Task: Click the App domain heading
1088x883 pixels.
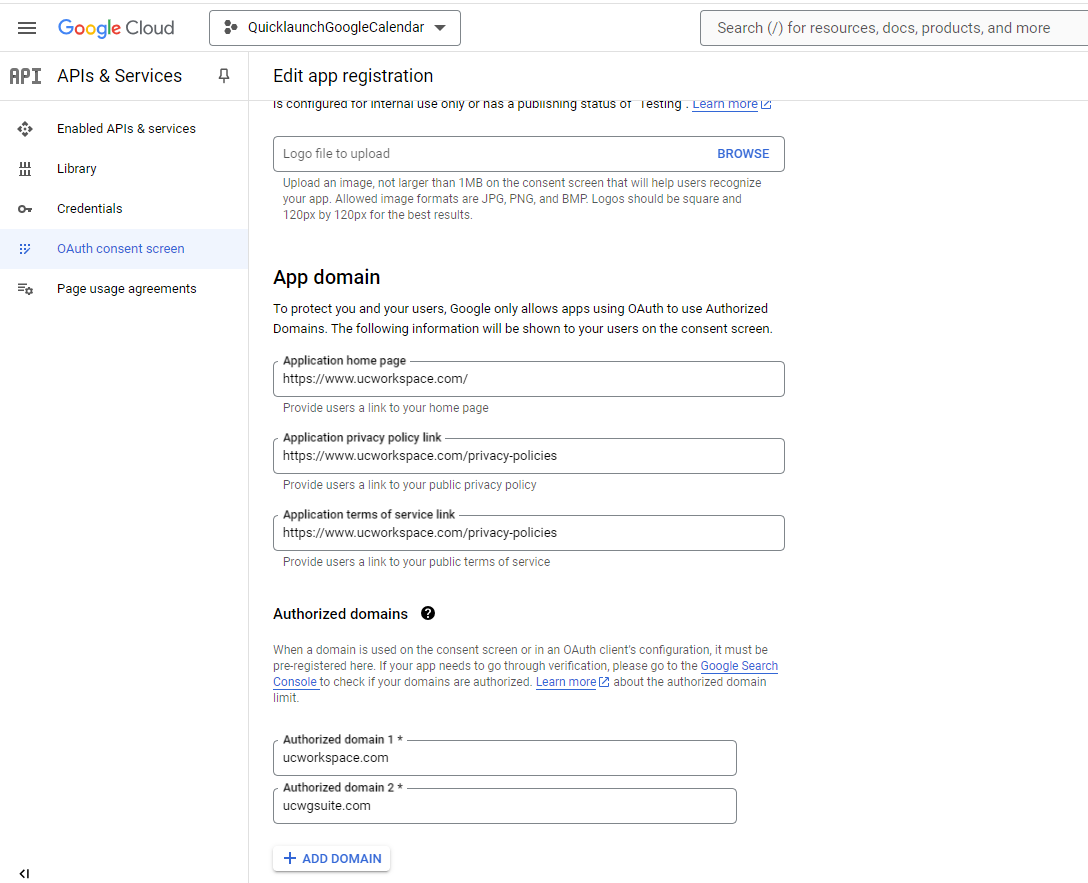Action: click(327, 277)
